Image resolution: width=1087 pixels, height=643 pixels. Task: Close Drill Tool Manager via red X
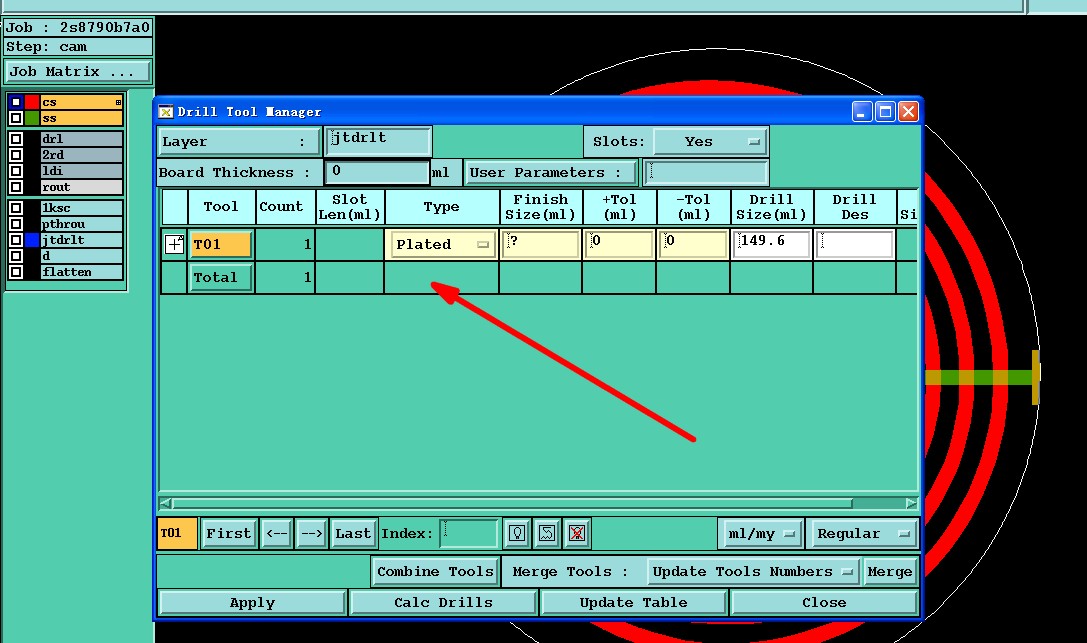point(908,112)
